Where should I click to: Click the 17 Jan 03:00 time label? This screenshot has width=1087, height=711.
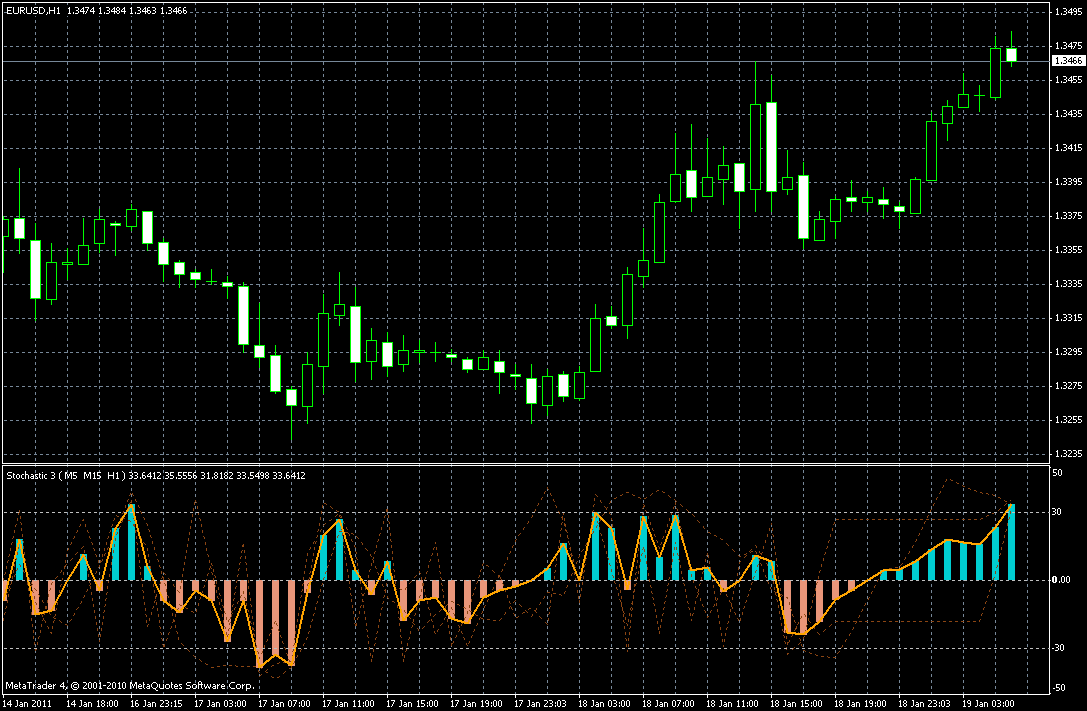(220, 703)
